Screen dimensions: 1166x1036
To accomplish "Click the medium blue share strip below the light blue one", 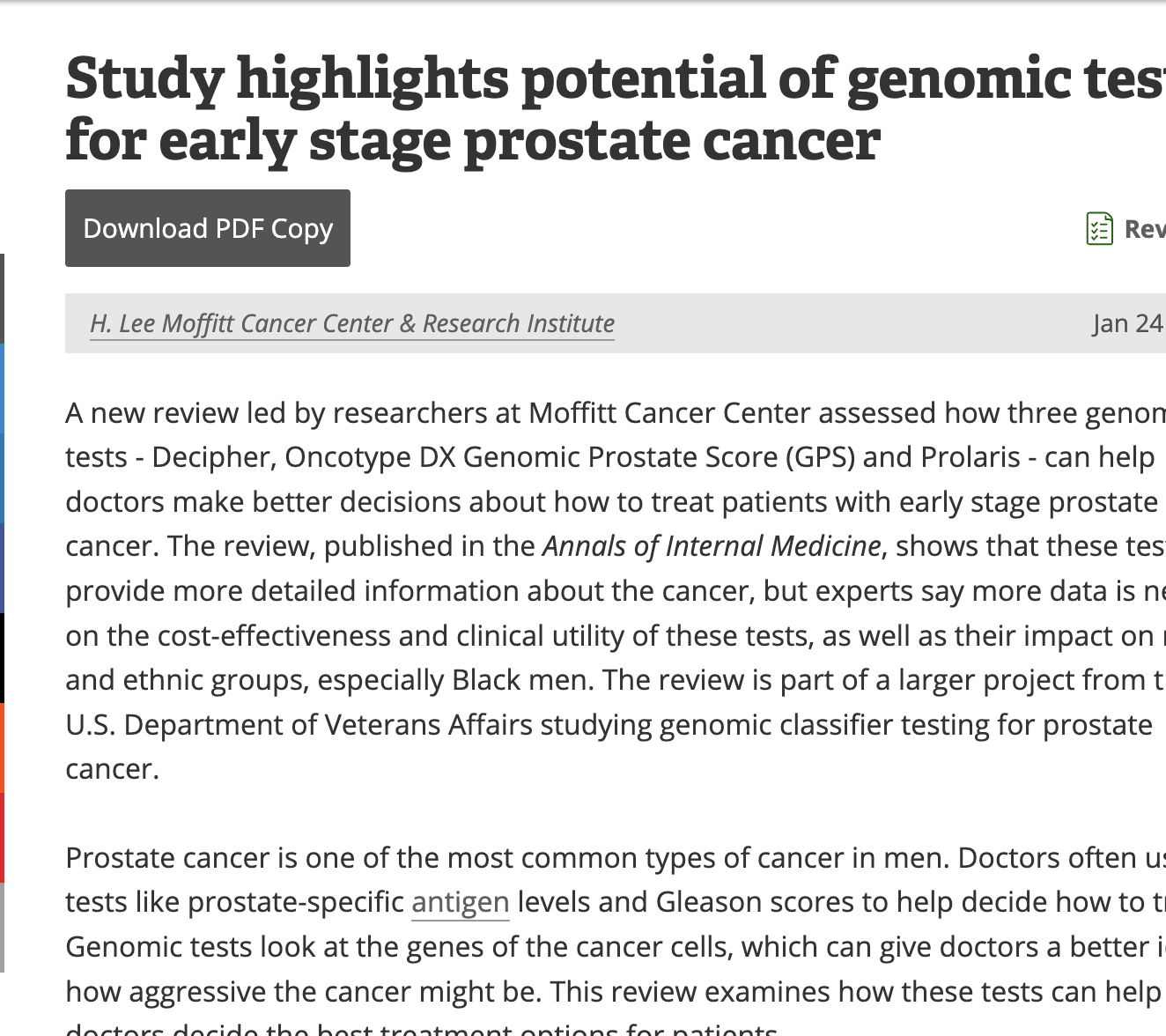I will click(x=2, y=478).
